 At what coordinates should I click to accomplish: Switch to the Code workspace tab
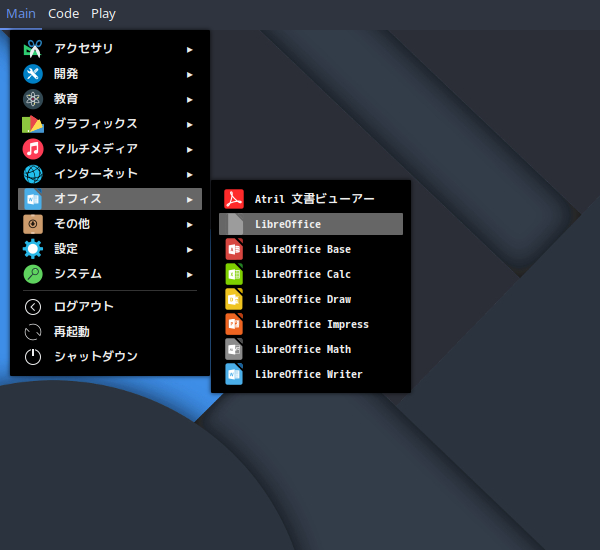64,14
